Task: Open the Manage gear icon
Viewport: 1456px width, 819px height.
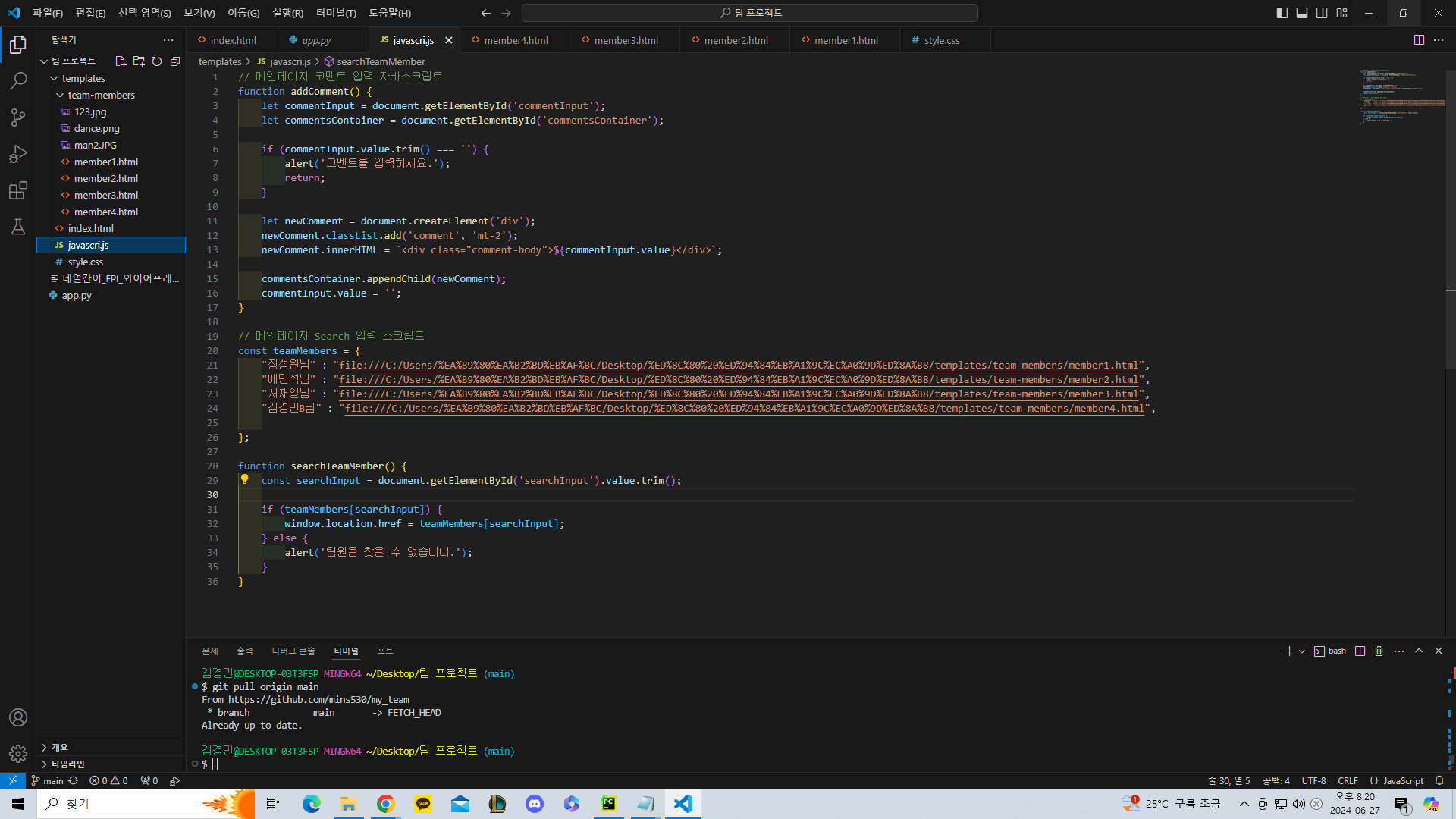Action: point(18,753)
